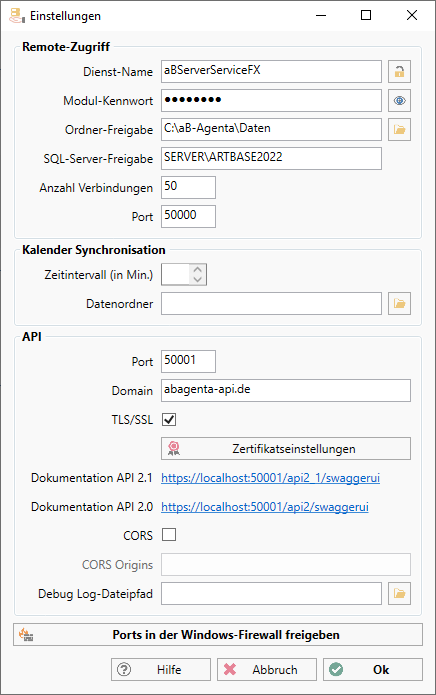
Task: Click the Einstellungen window title icon
Action: pos(17,16)
